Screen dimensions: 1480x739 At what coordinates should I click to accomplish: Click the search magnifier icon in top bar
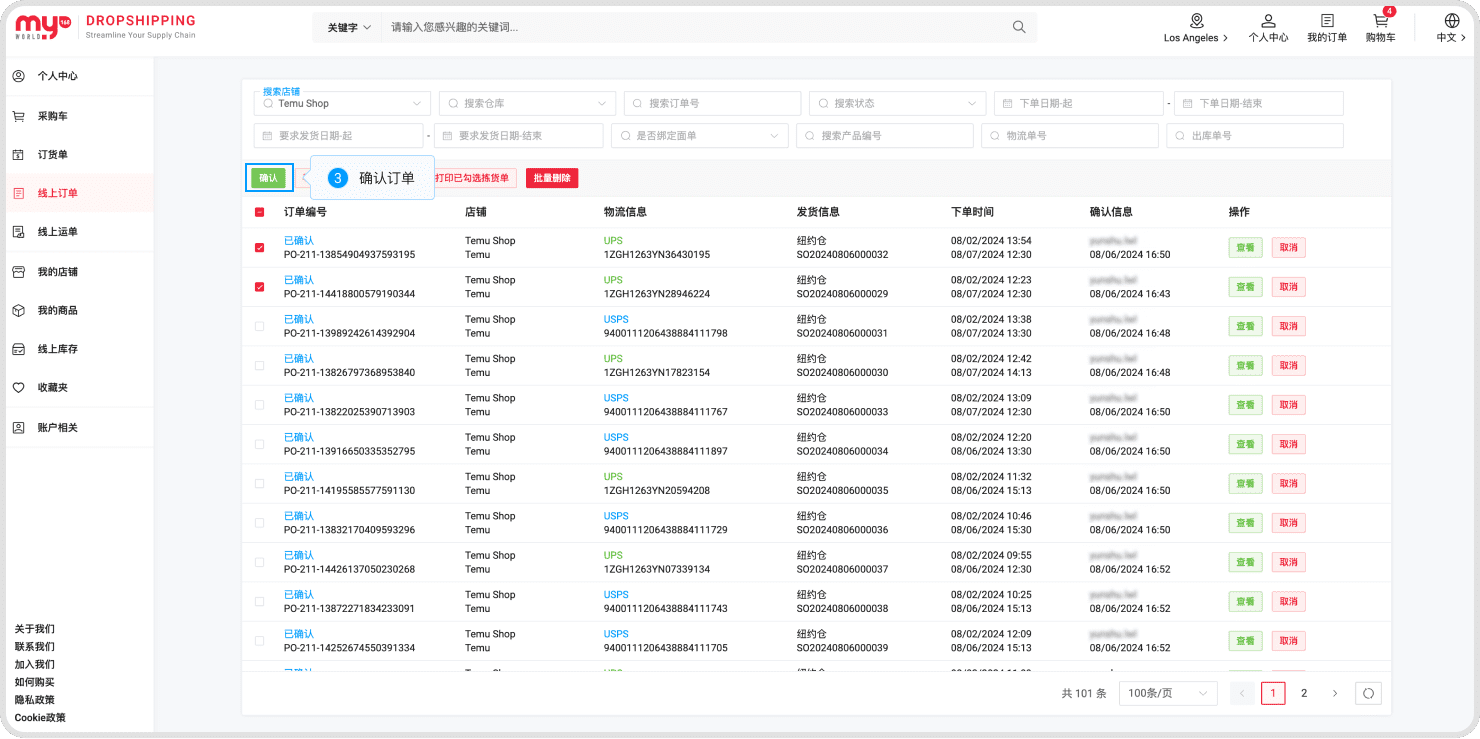[x=1019, y=27]
